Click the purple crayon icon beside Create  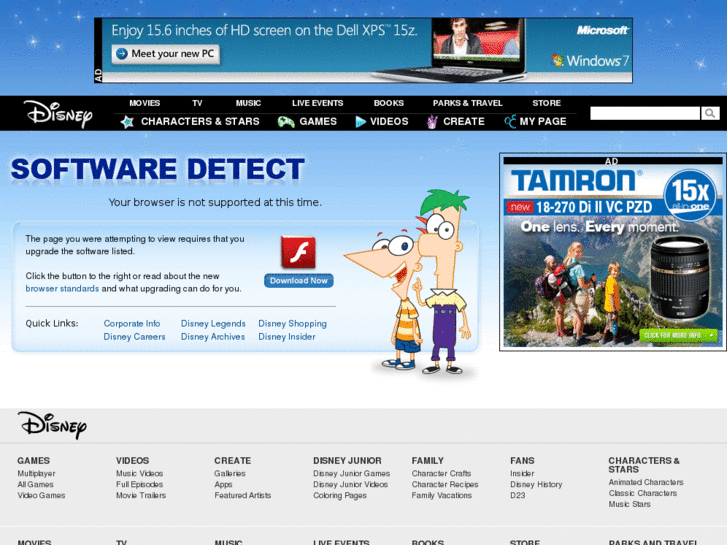[x=432, y=122]
